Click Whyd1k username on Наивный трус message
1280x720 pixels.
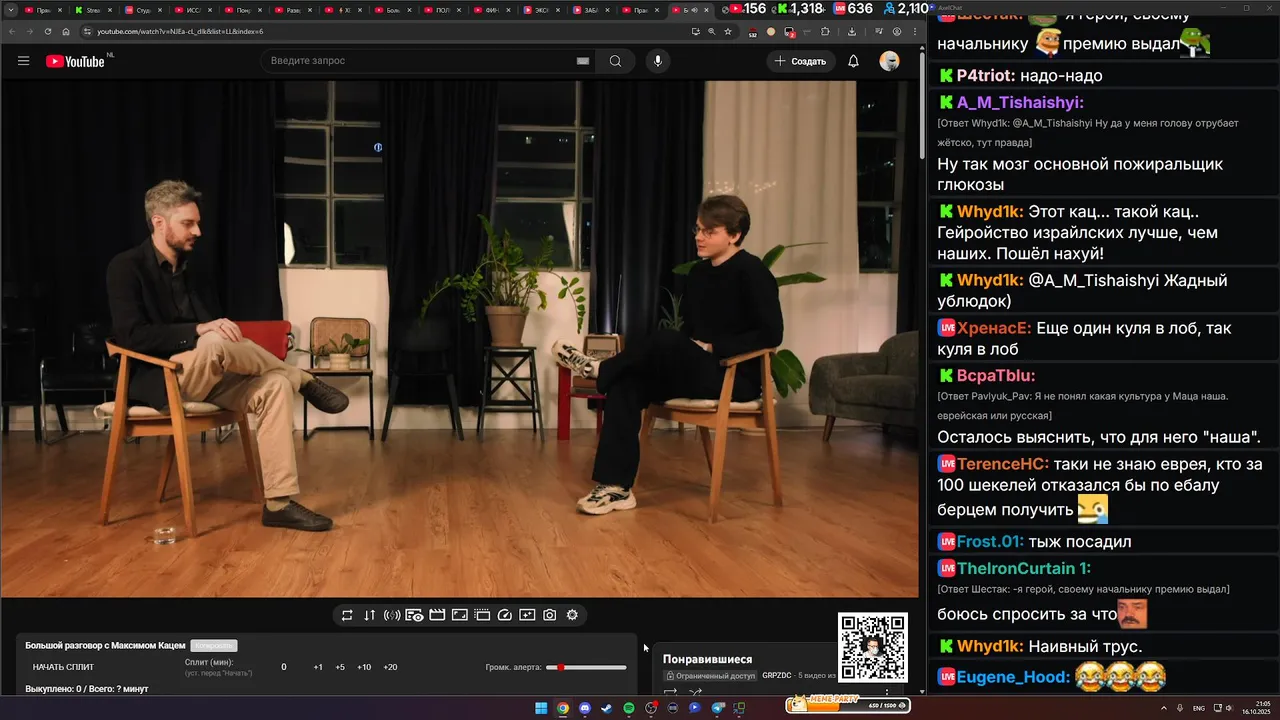pyautogui.click(x=990, y=646)
